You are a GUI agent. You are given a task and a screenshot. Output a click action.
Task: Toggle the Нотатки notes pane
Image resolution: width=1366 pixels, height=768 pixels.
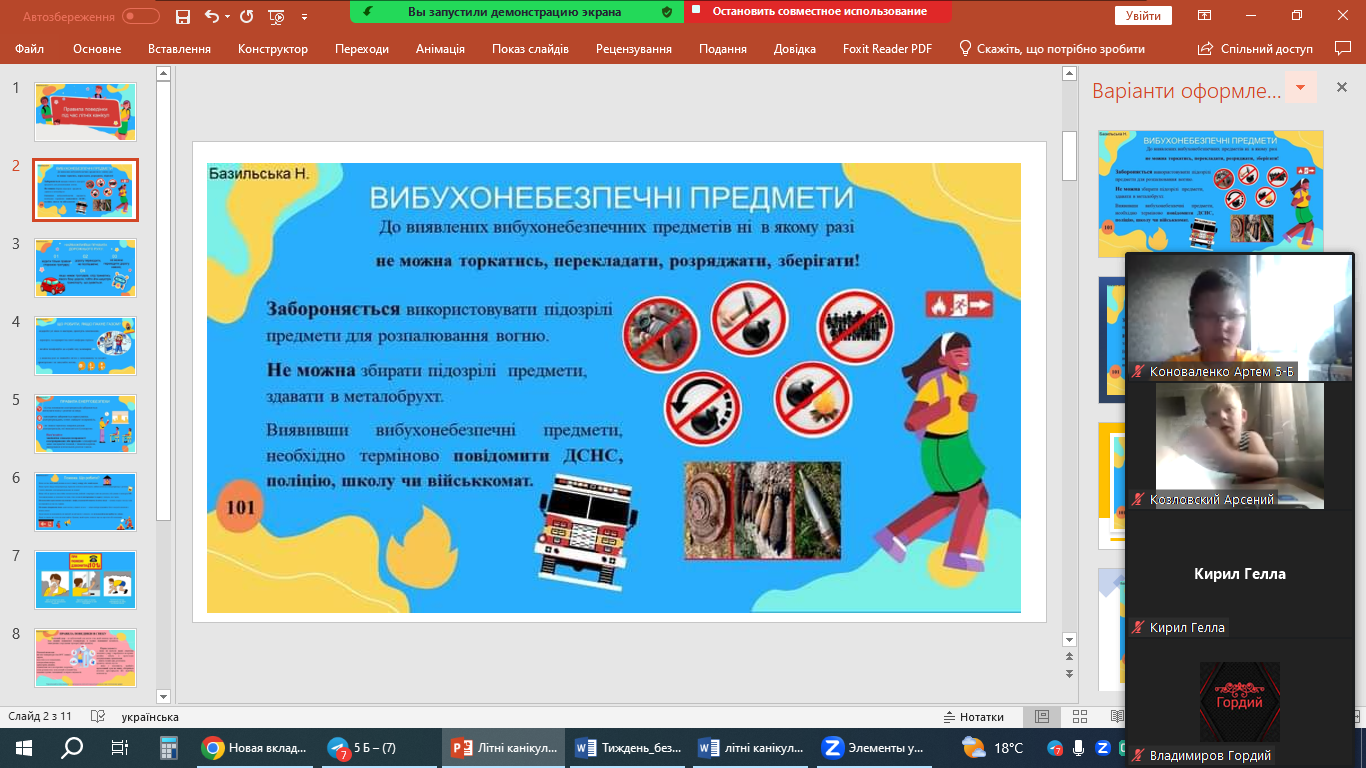click(x=974, y=717)
